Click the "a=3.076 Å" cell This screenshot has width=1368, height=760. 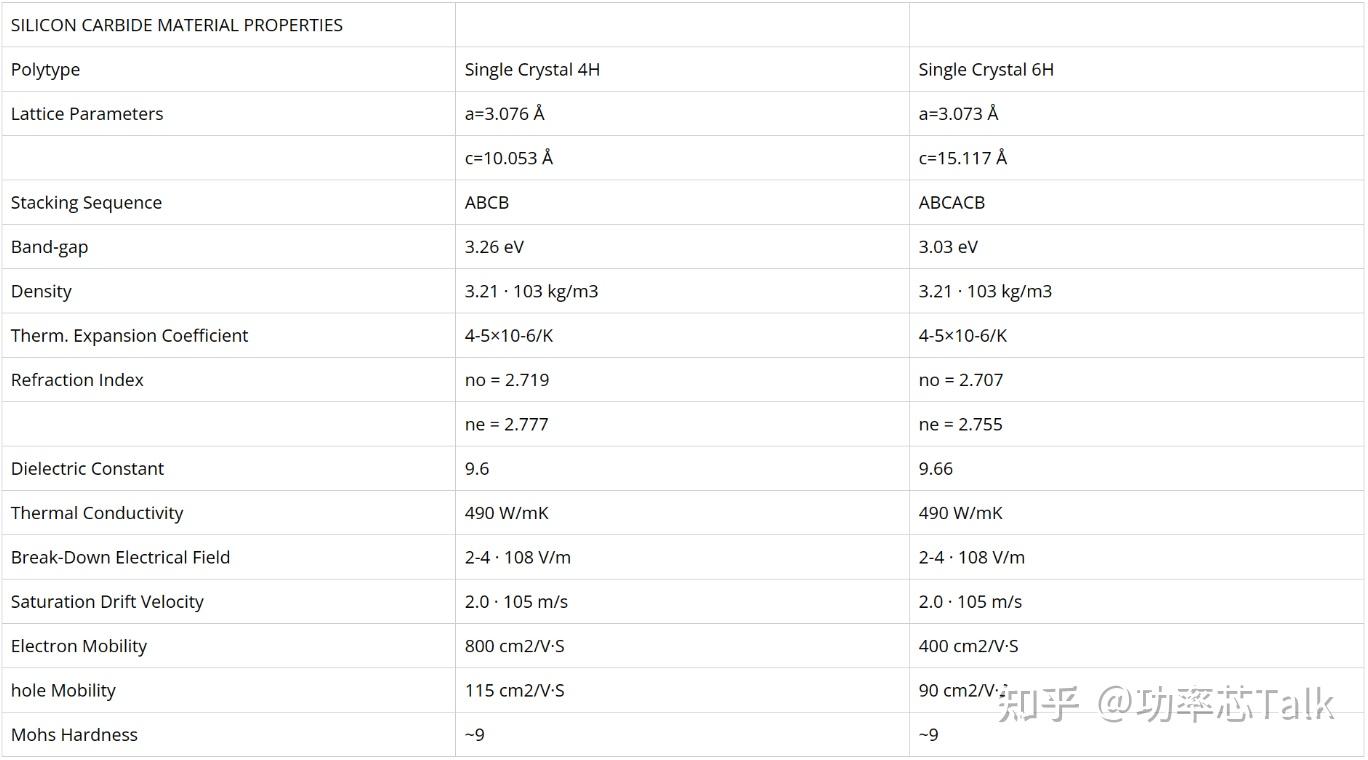[505, 113]
